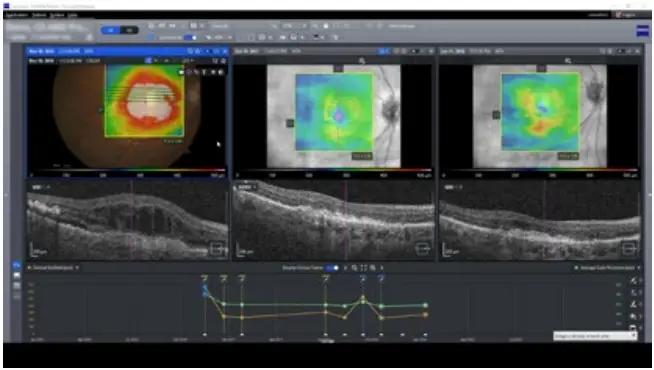
Task: Select the fourth event flag on the trend chart
Action: pos(326,278)
